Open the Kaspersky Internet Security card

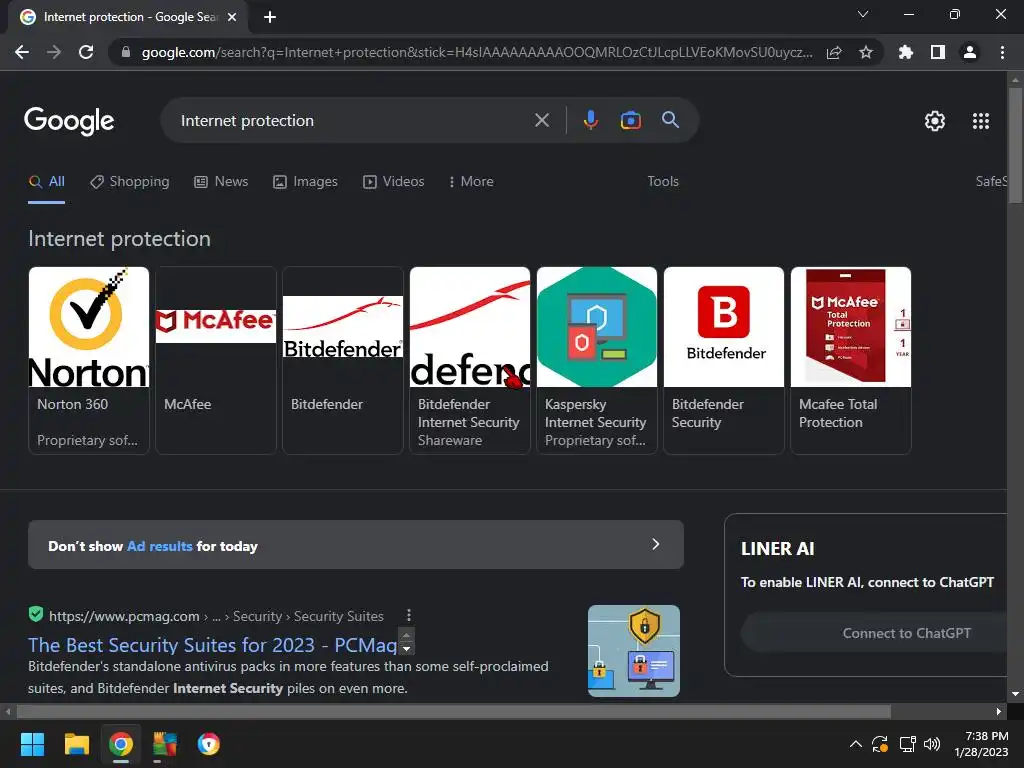(597, 360)
